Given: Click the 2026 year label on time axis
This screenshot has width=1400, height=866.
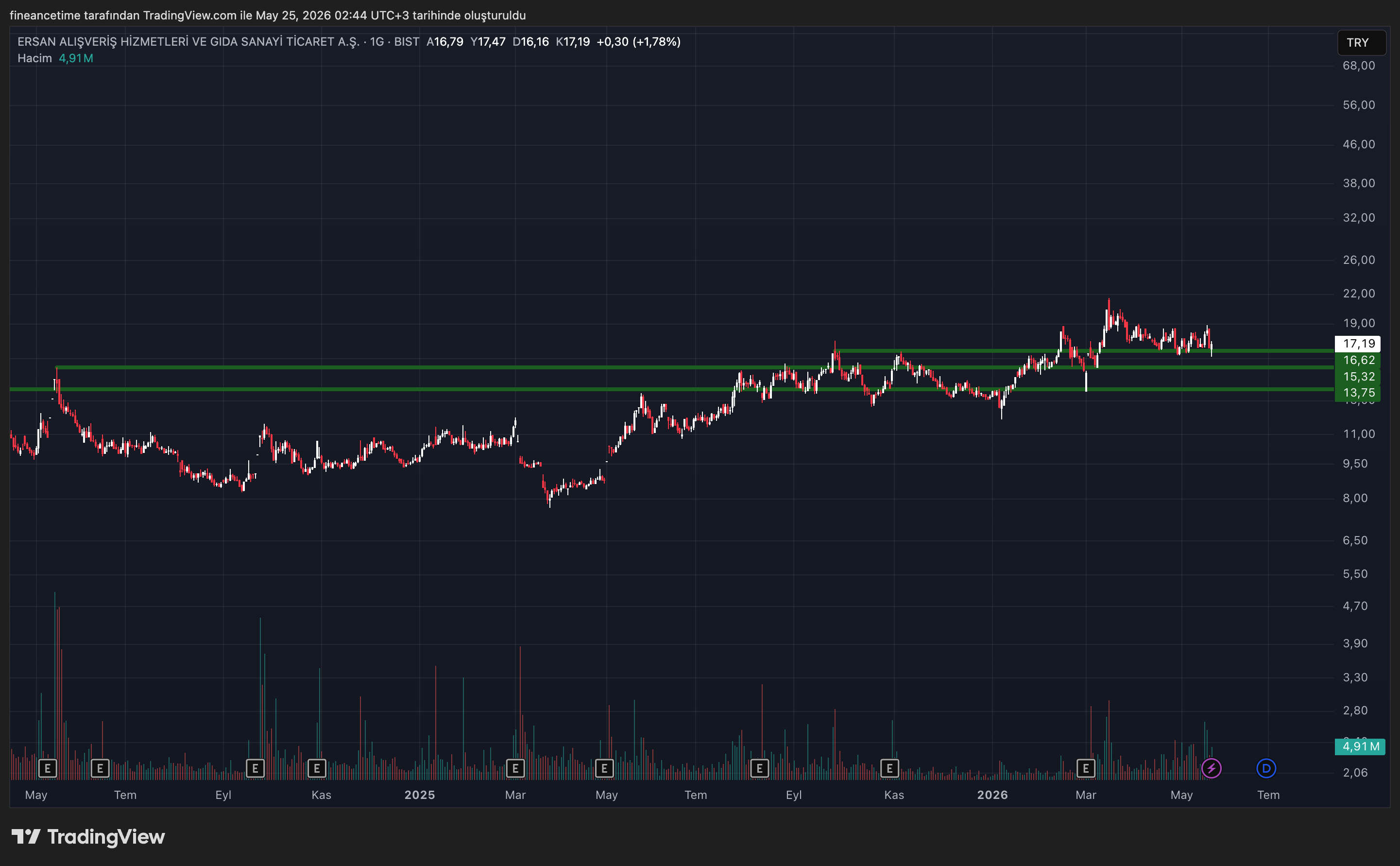Looking at the screenshot, I should tap(992, 795).
